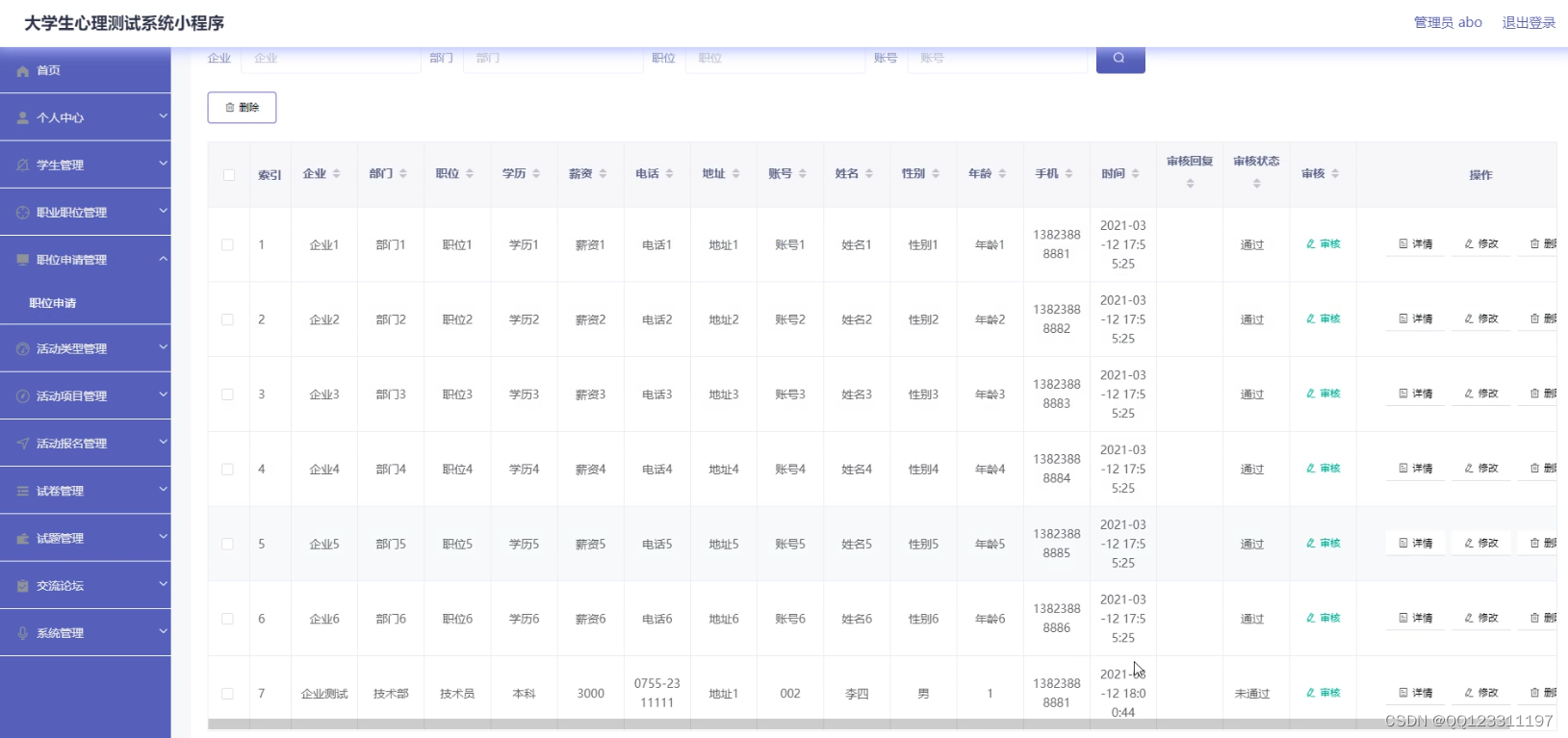Click 修改 in row 6
The width and height of the screenshot is (1568, 738).
[1481, 619]
